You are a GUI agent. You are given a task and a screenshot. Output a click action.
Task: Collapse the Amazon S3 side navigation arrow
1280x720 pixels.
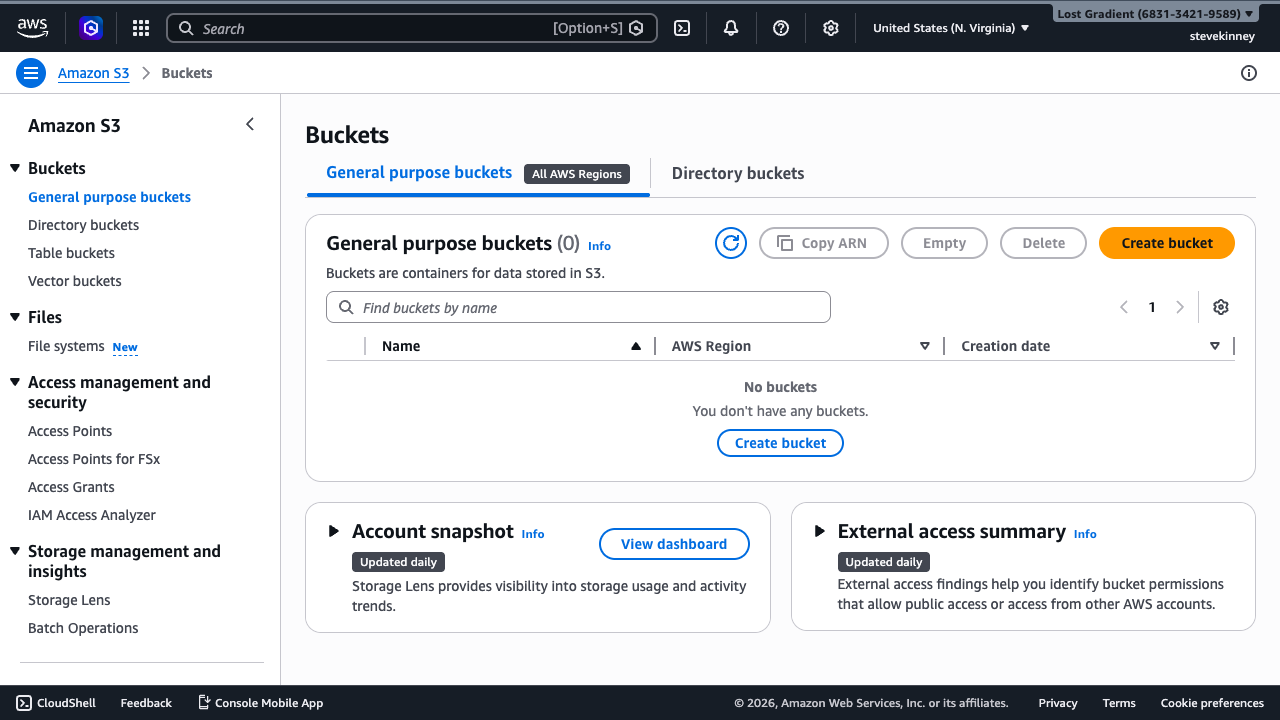pyautogui.click(x=250, y=125)
